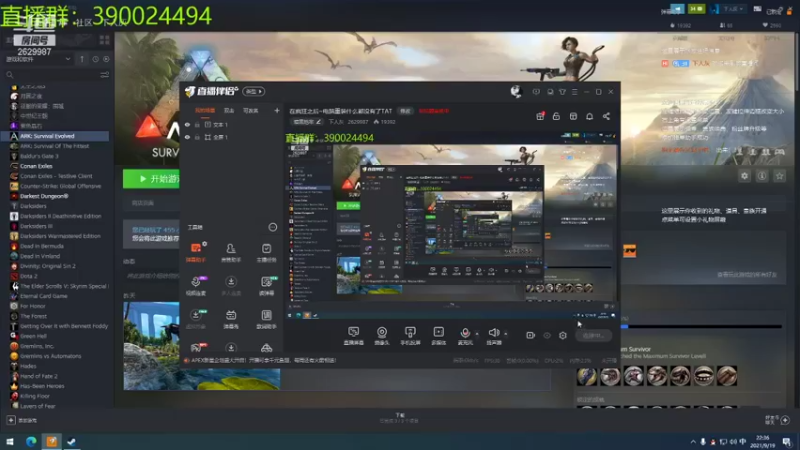Open the 视频连麦 video co-stream tool

(x=196, y=286)
